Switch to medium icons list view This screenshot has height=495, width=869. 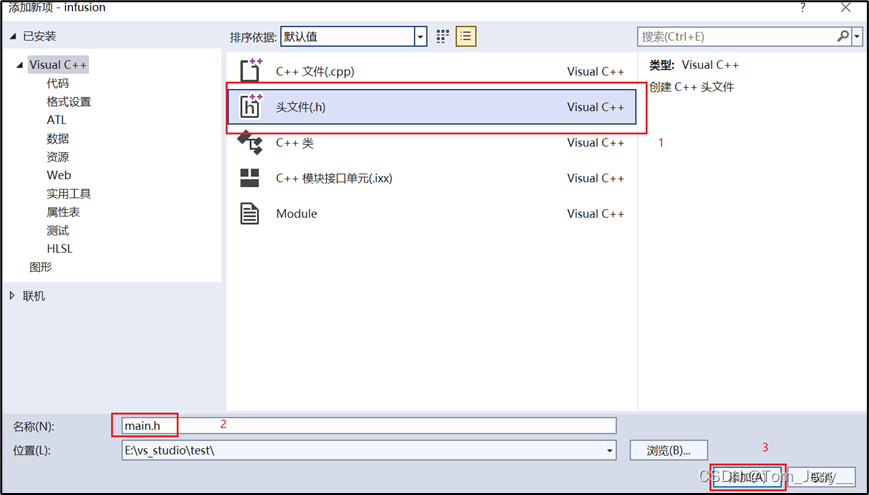(x=466, y=37)
